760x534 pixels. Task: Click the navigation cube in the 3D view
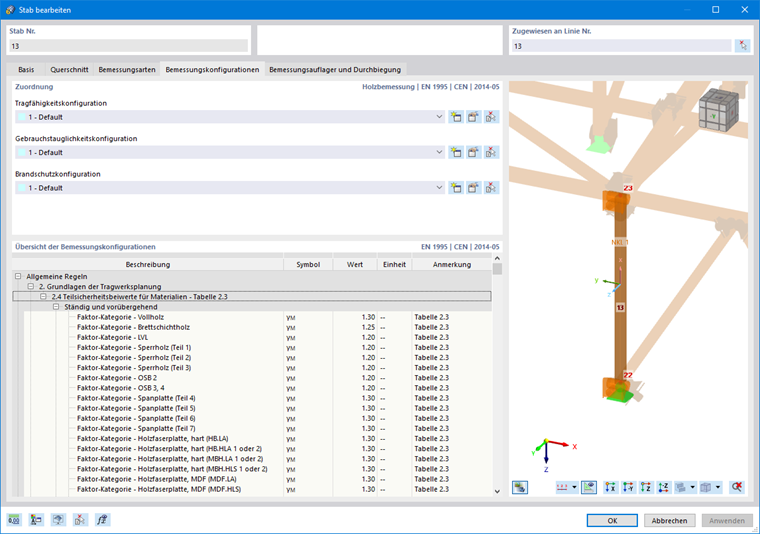click(719, 110)
